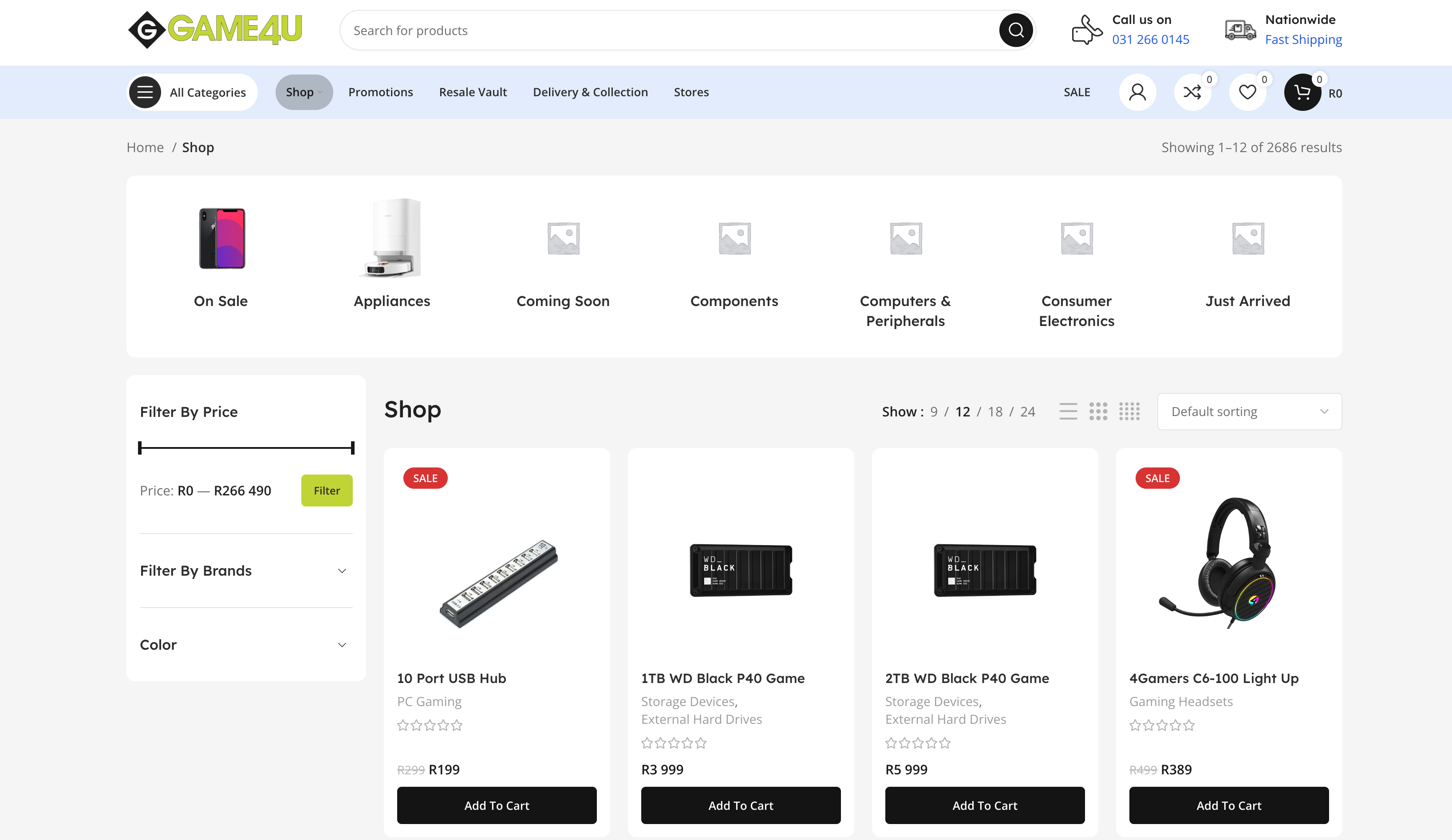The height and width of the screenshot is (840, 1452).
Task: Open the wishlist heart icon
Action: point(1247,92)
